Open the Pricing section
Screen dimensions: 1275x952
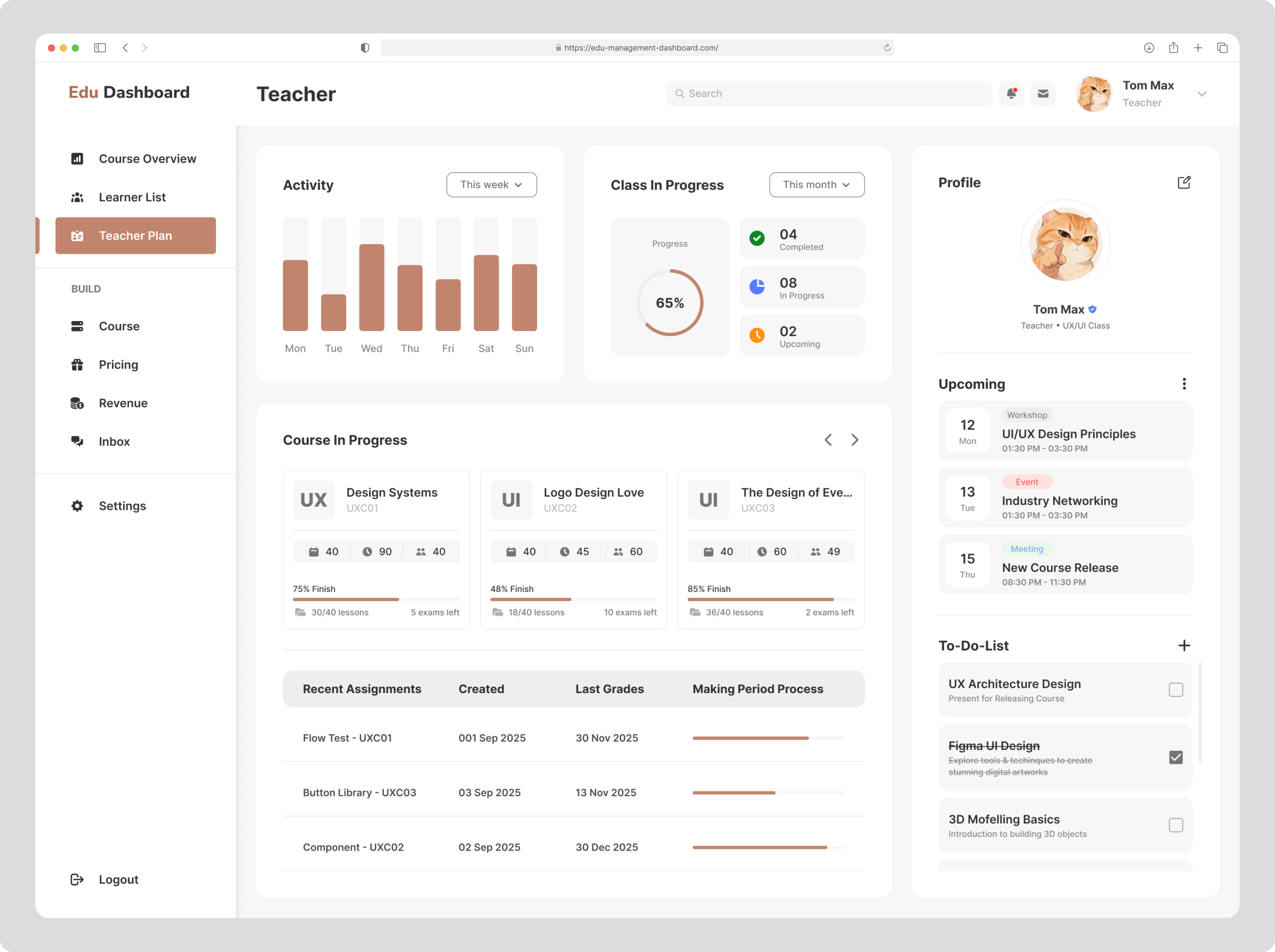pyautogui.click(x=118, y=364)
